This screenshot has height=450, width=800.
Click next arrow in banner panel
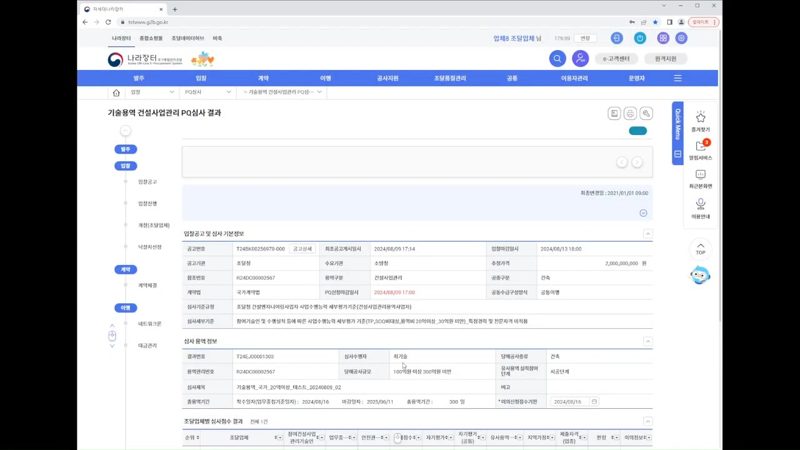point(637,162)
